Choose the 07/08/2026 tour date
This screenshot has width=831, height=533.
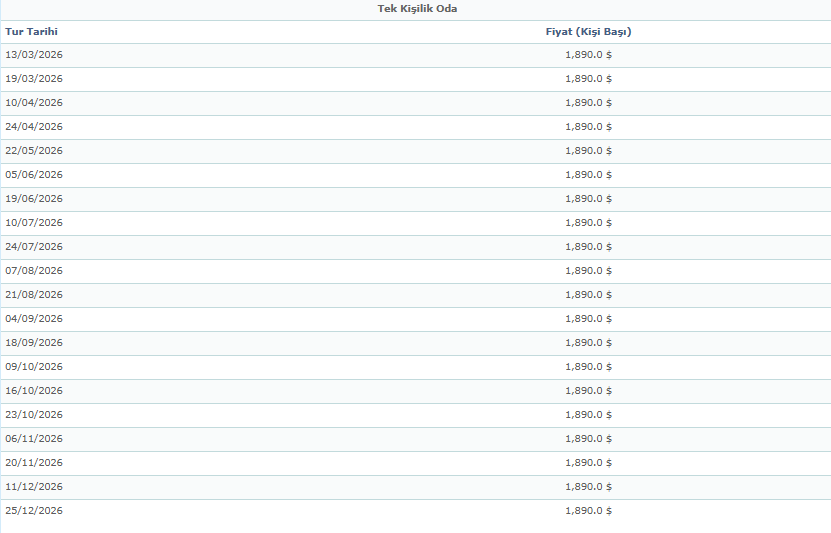34,271
